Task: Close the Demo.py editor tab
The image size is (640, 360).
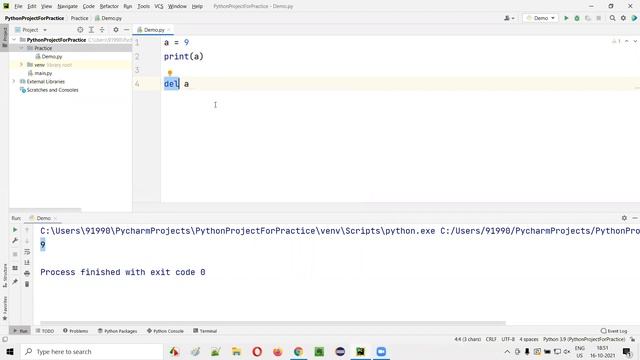Action: pos(168,30)
